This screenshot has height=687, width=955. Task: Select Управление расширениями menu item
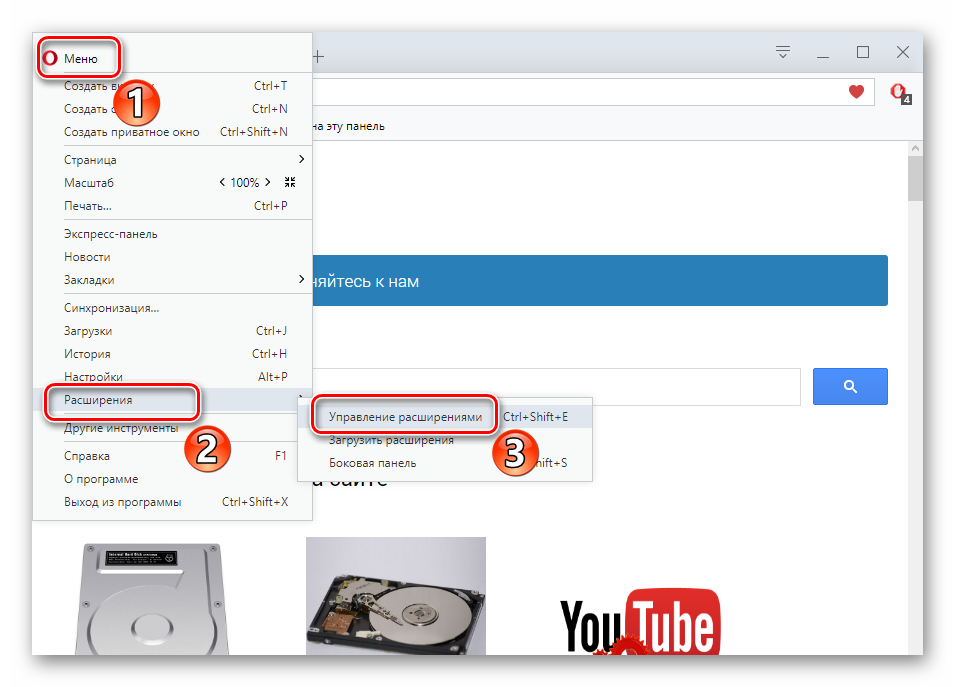(x=405, y=417)
